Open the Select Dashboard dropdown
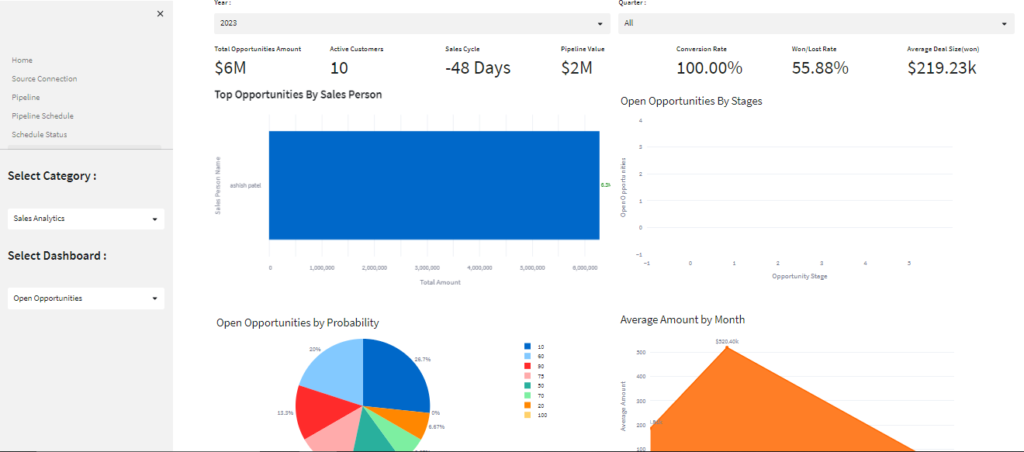The image size is (1024, 452). (x=85, y=298)
